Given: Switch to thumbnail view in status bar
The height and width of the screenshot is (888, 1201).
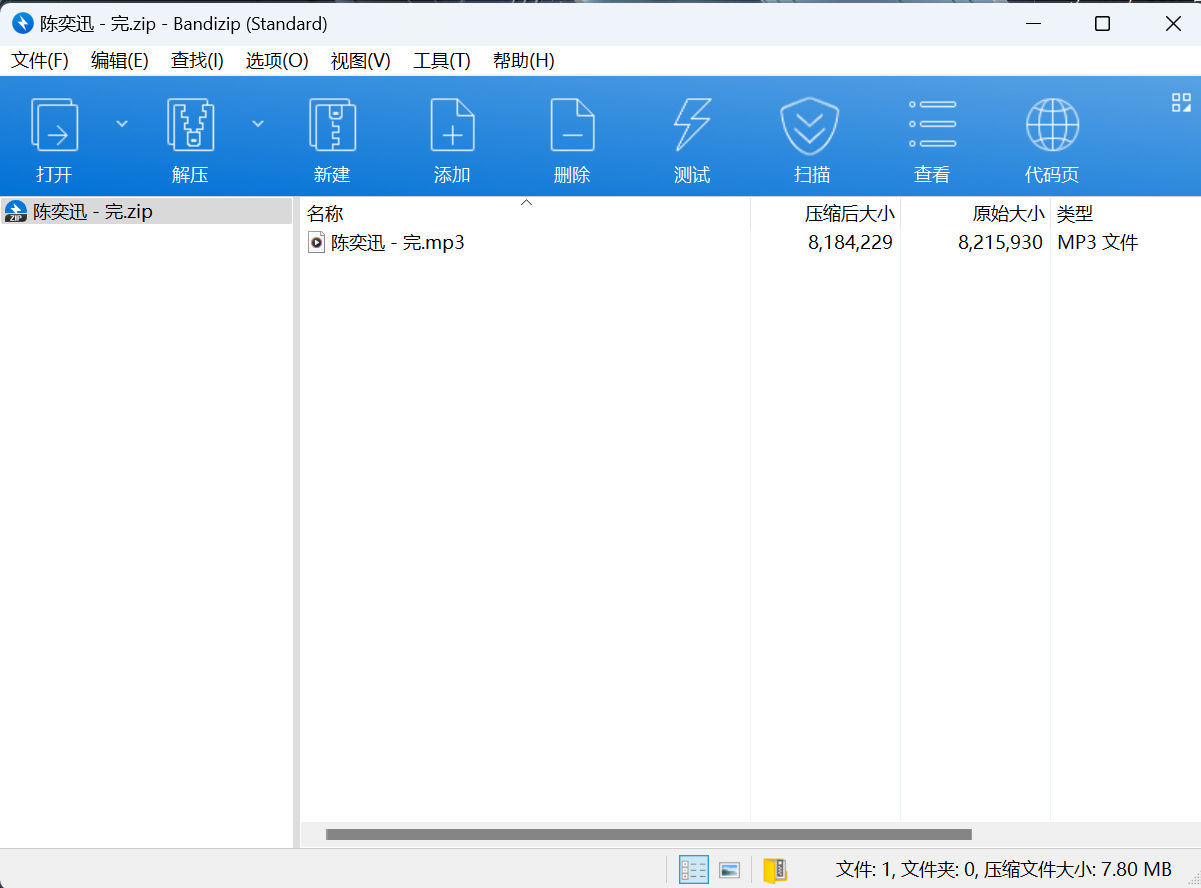Looking at the screenshot, I should (x=730, y=870).
